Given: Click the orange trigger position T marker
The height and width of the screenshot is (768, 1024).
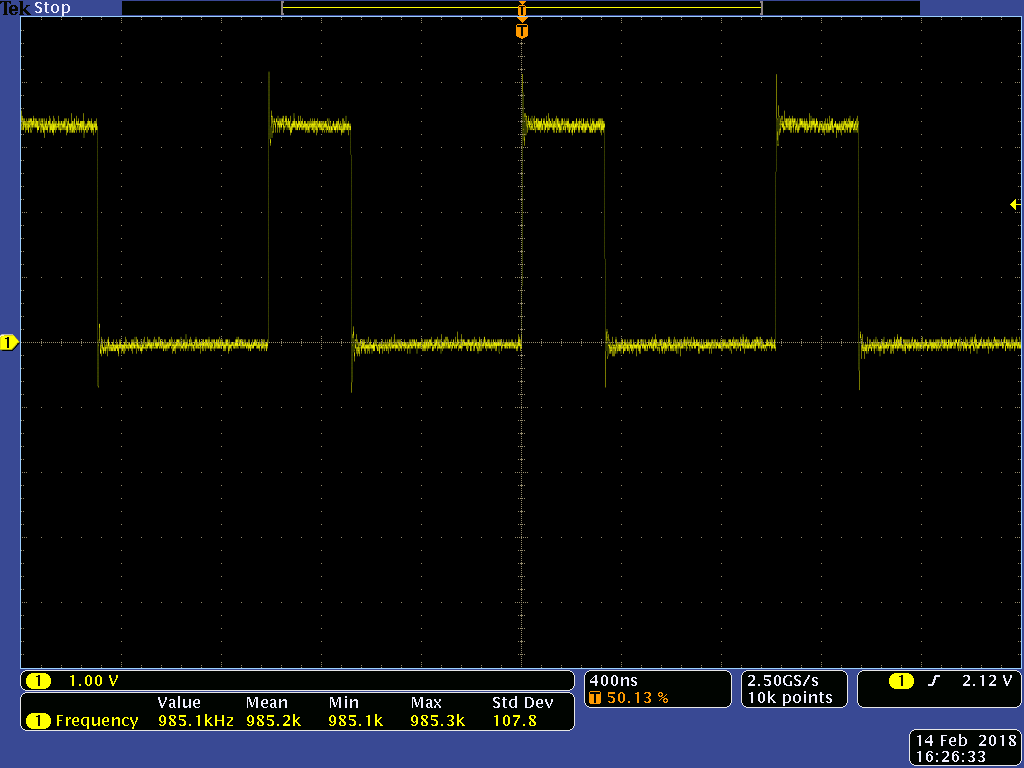Looking at the screenshot, I should (521, 31).
